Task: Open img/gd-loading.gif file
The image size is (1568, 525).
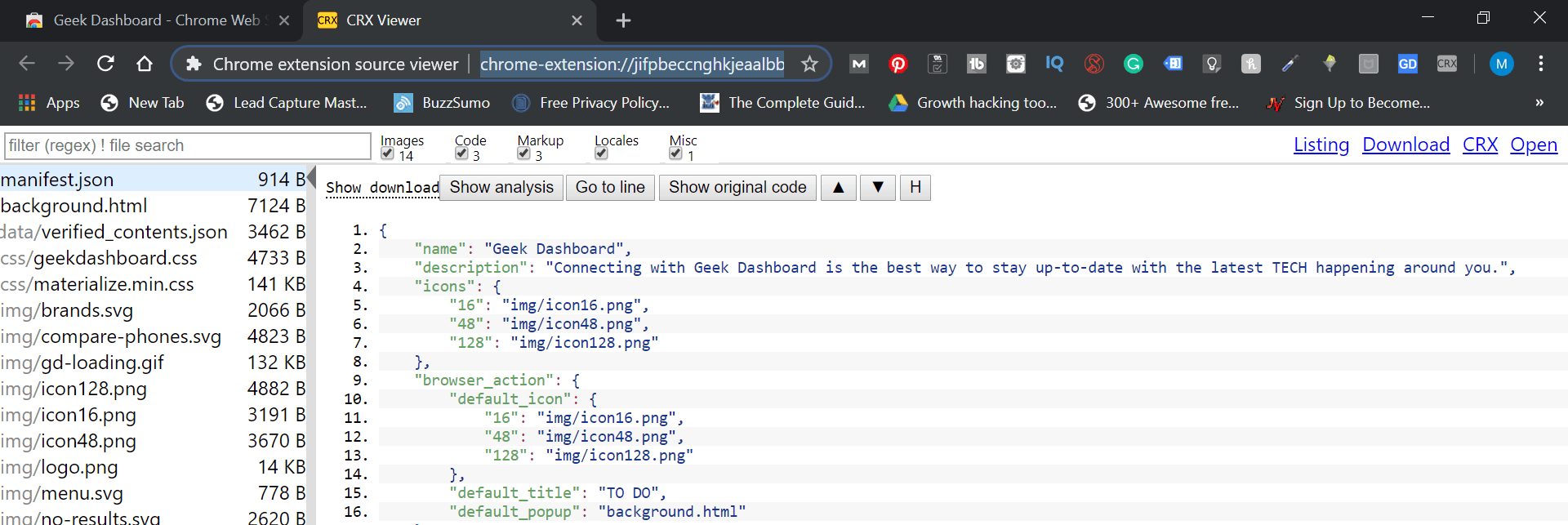Action: (153, 363)
